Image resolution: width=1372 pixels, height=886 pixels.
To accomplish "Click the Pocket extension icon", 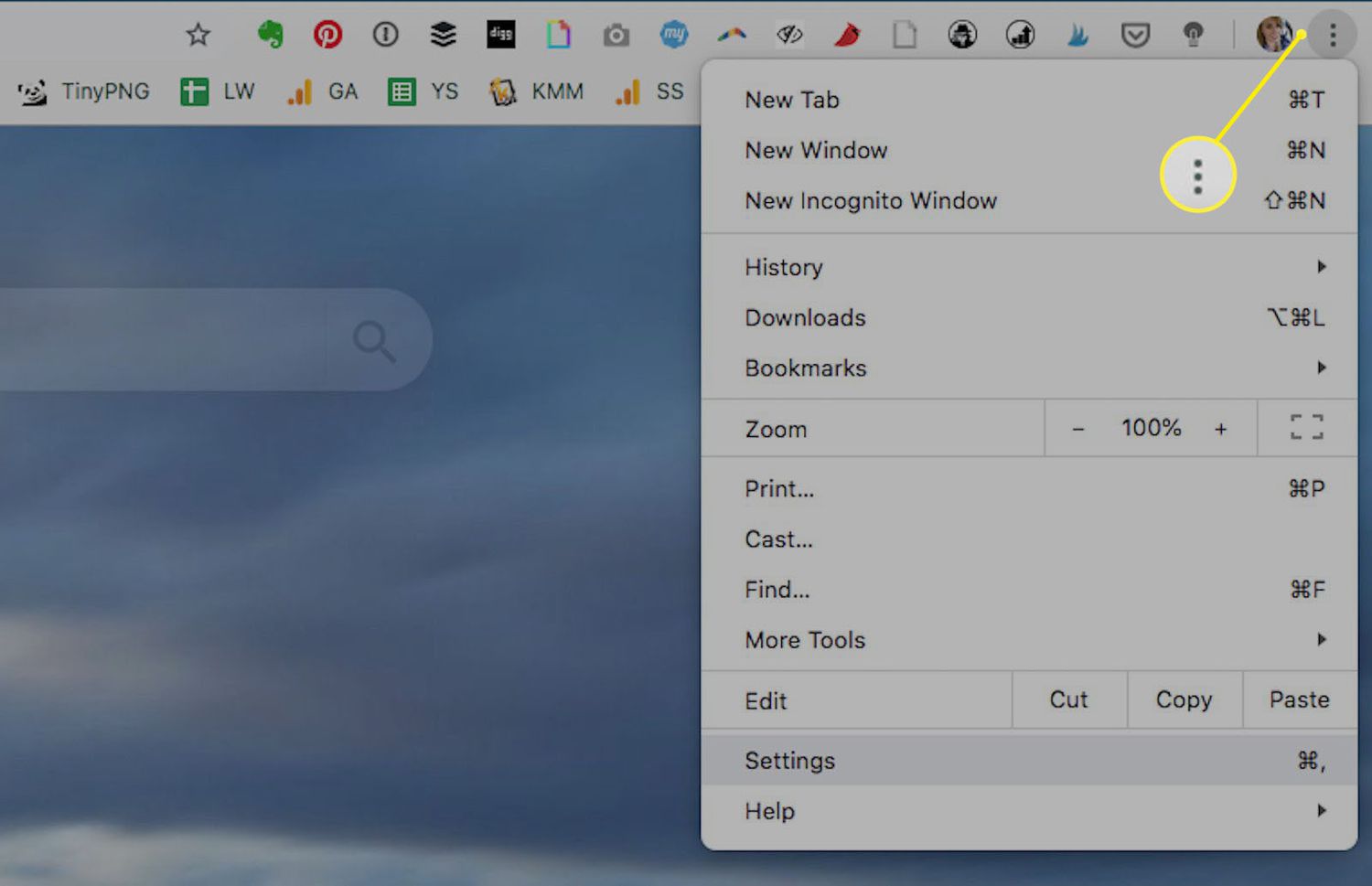I will [x=1135, y=36].
